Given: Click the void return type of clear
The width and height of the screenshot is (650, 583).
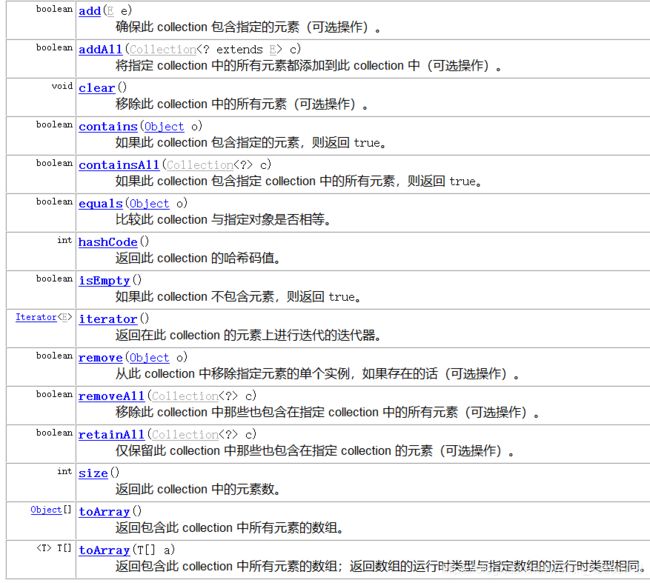Looking at the screenshot, I should 62,86.
